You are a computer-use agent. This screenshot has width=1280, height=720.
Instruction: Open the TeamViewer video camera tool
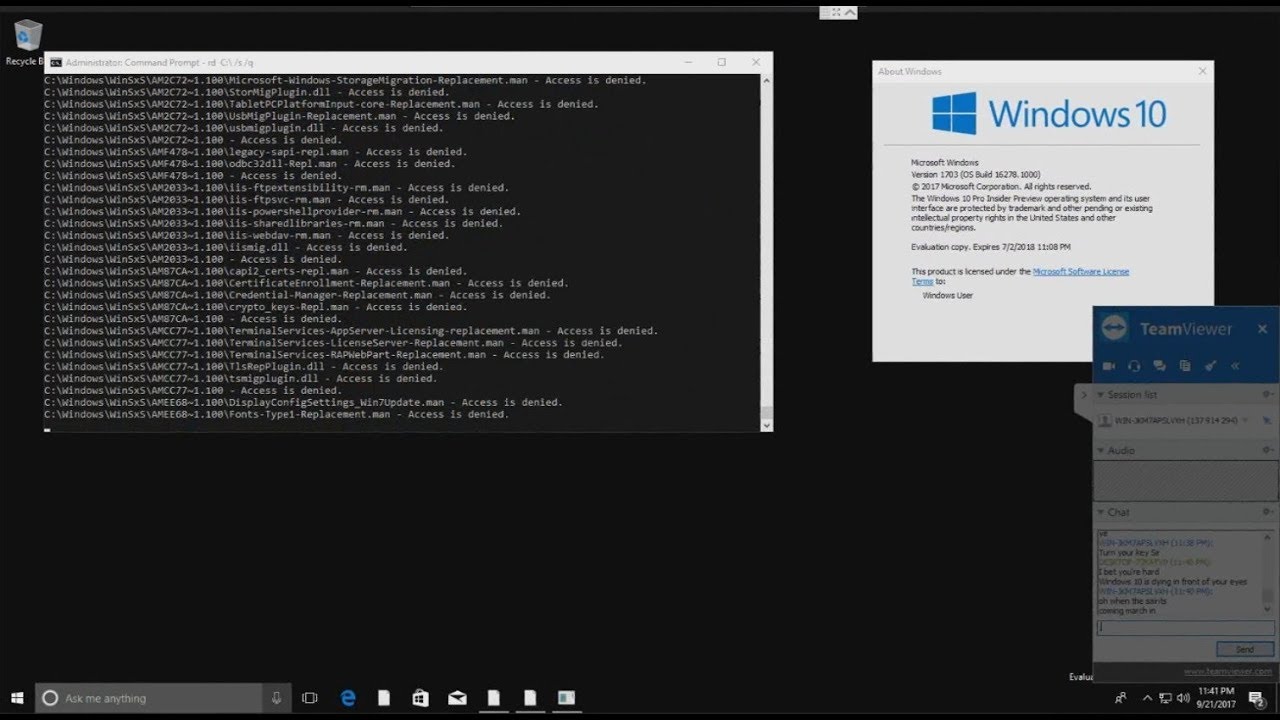click(1108, 366)
